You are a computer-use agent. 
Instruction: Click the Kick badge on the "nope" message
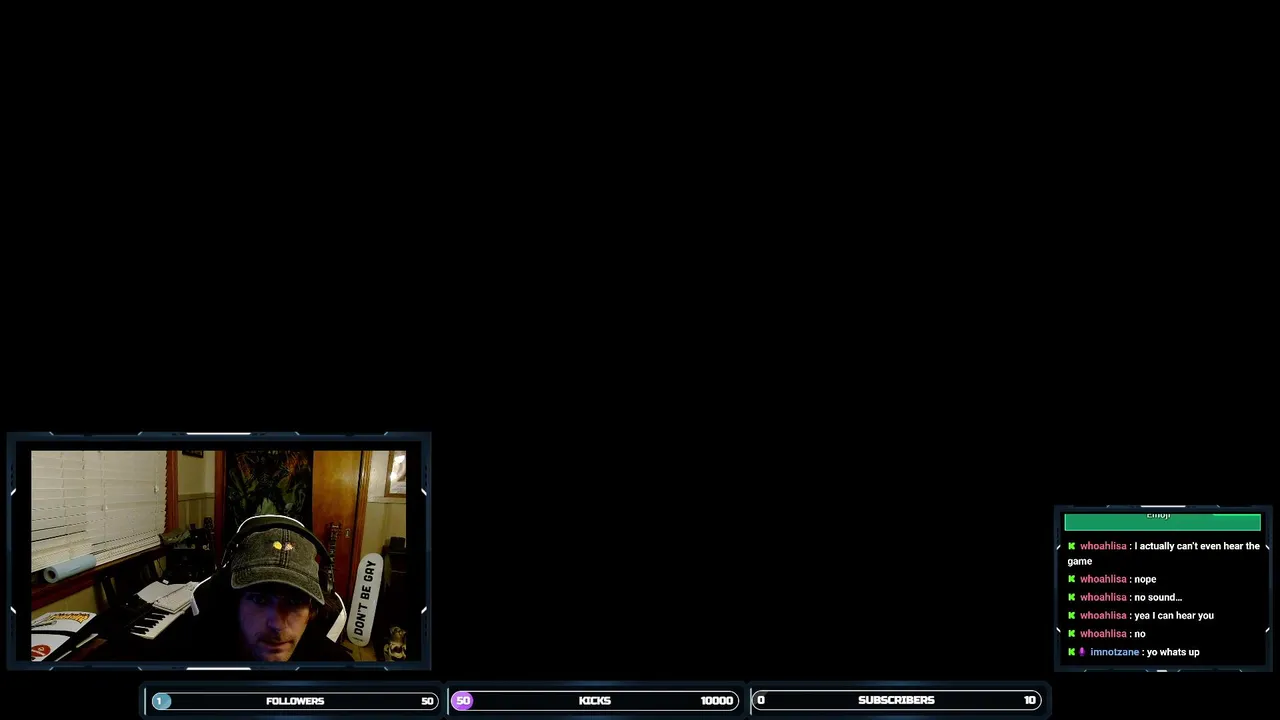pyautogui.click(x=1071, y=579)
